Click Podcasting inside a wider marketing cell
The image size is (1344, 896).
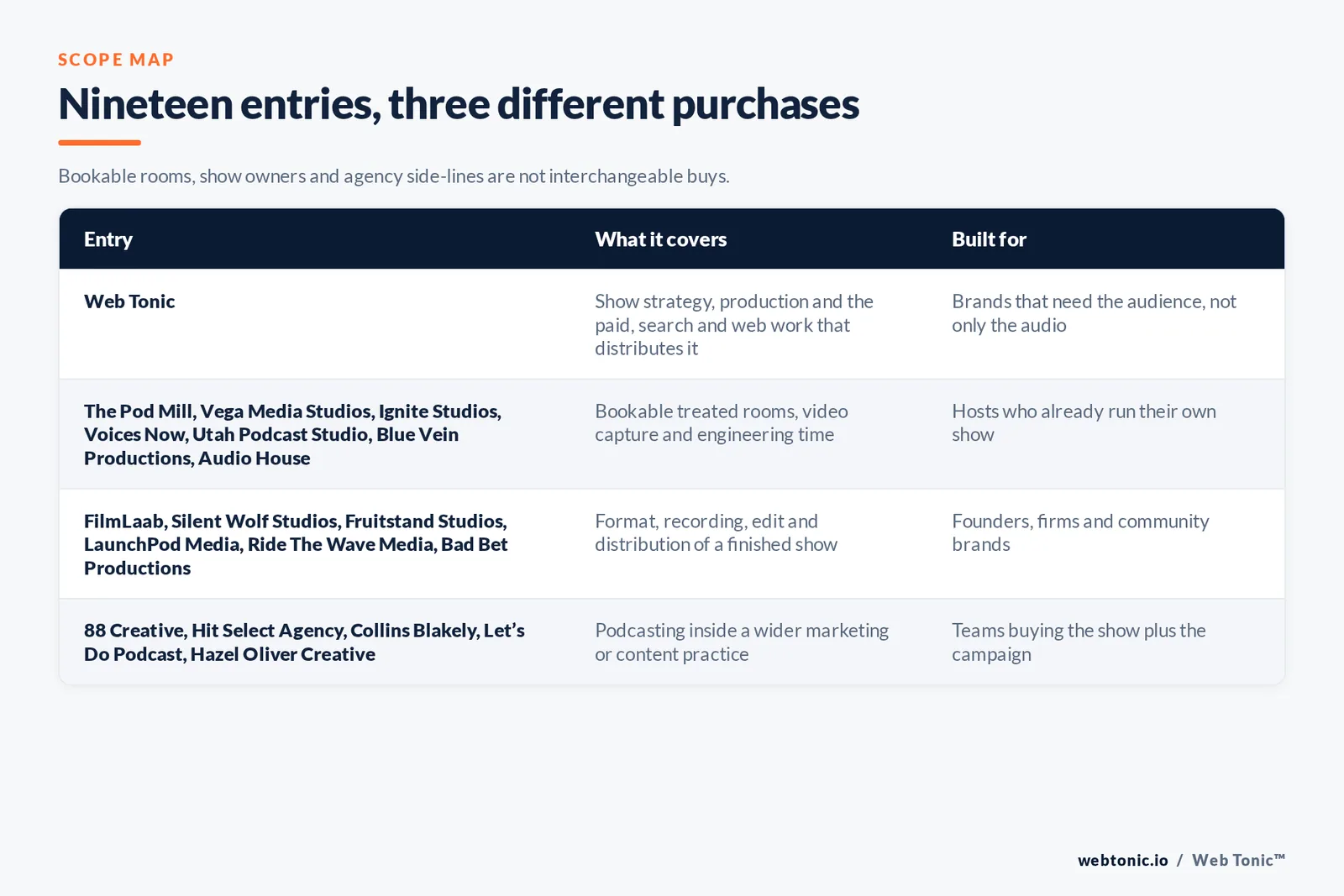(x=742, y=642)
